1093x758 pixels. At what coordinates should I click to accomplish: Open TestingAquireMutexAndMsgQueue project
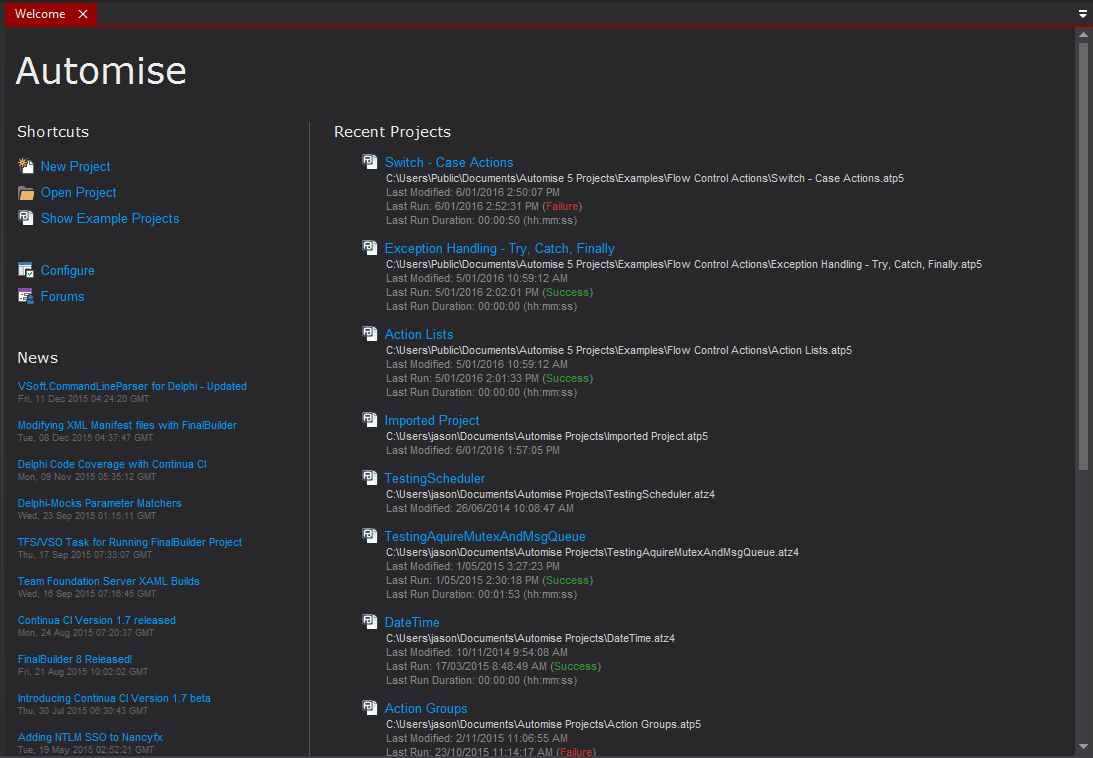tap(485, 536)
